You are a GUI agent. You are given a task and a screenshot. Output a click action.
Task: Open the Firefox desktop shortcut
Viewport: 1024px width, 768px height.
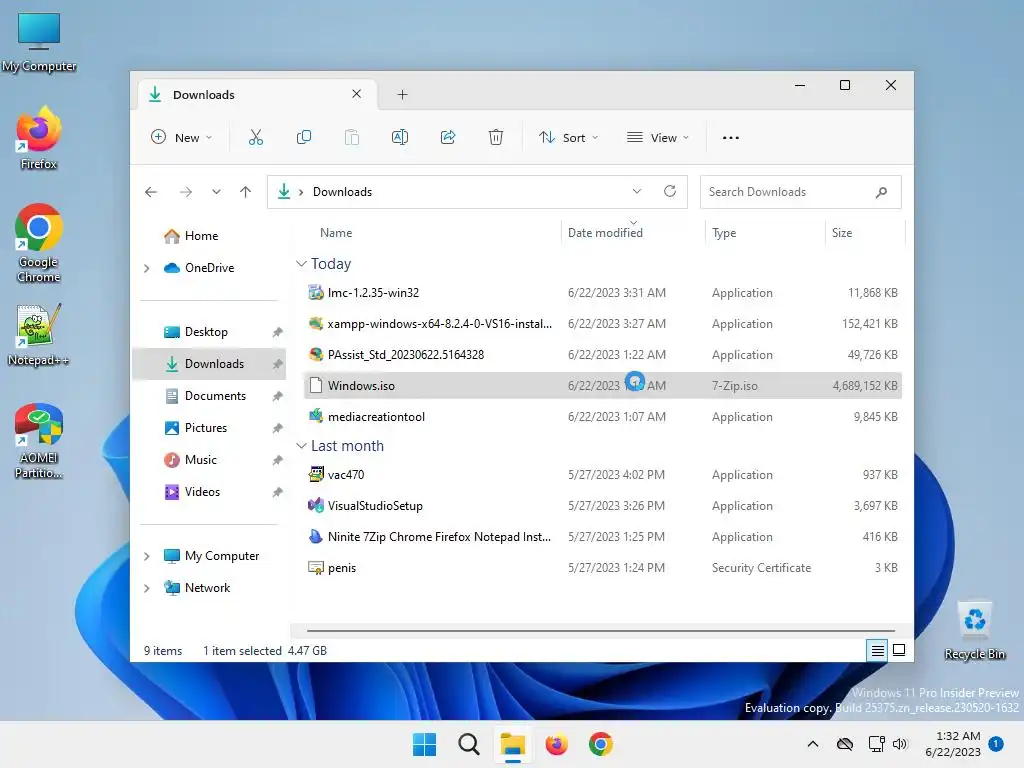(x=39, y=138)
